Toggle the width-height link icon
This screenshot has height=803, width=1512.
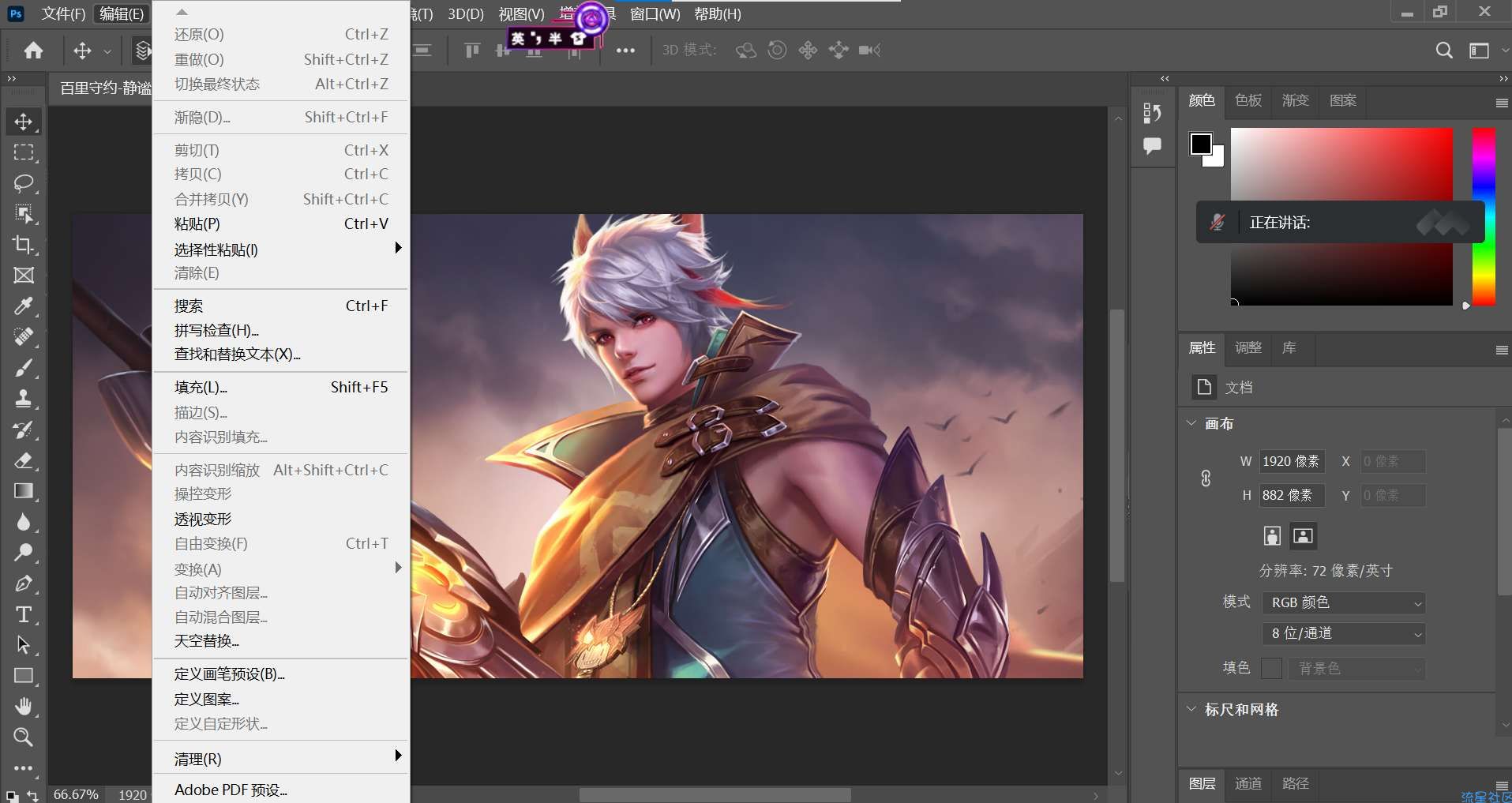click(x=1206, y=478)
